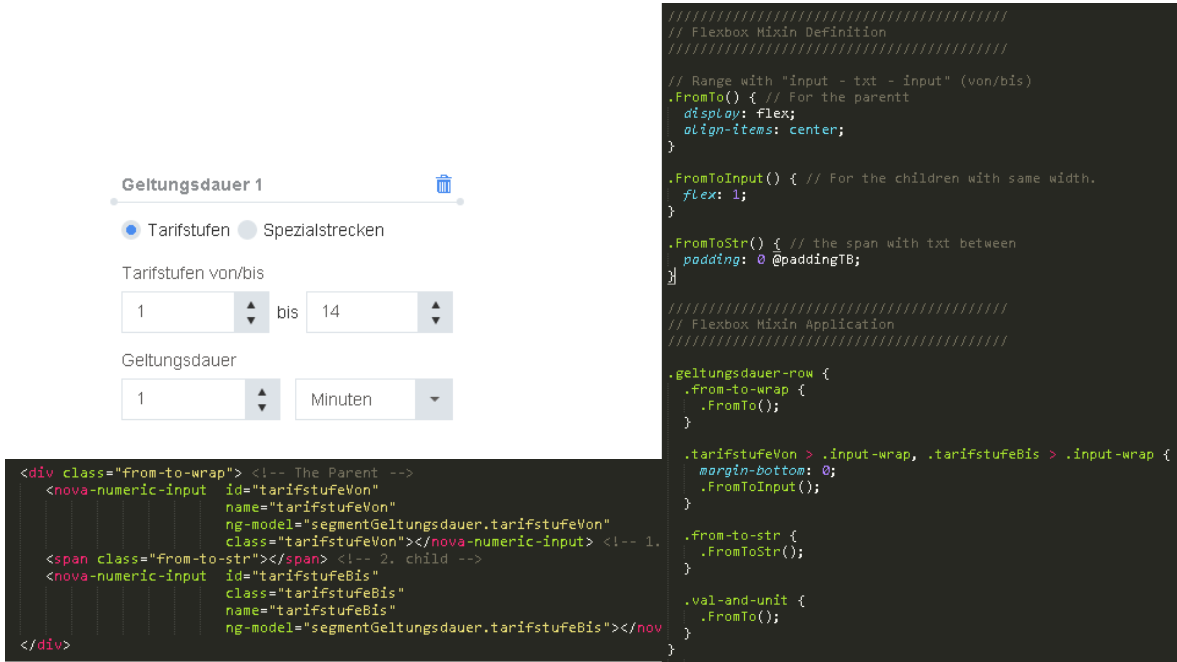Click the '.FromTo()' mixin definition line
The height and width of the screenshot is (662, 1177).
point(788,97)
